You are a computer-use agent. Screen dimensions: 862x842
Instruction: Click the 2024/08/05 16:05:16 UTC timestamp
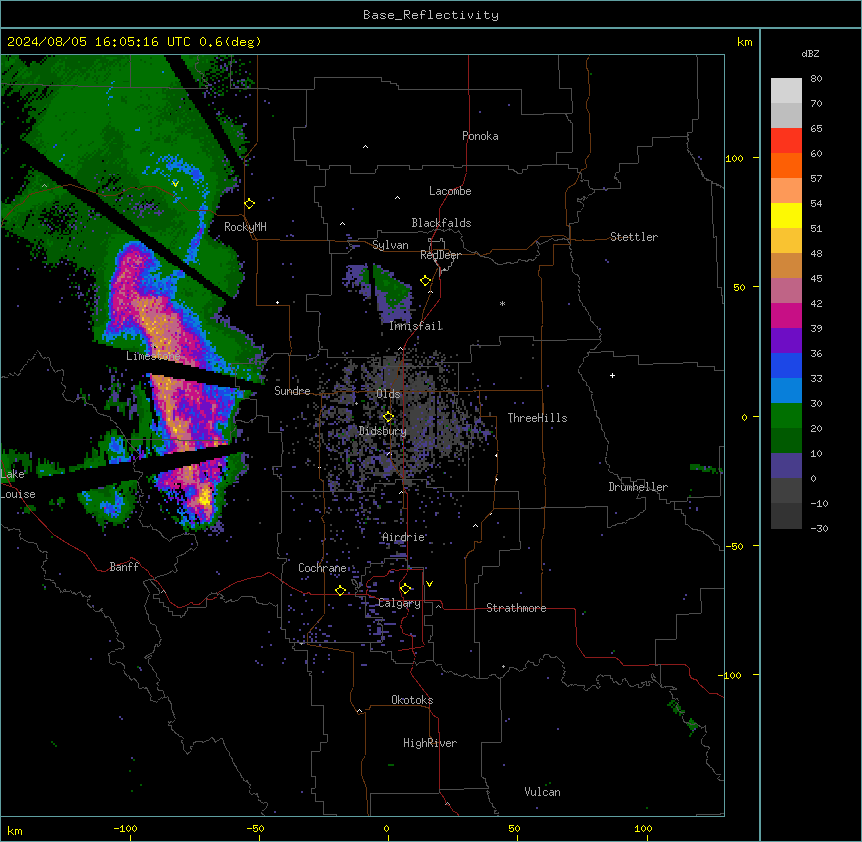(x=99, y=42)
